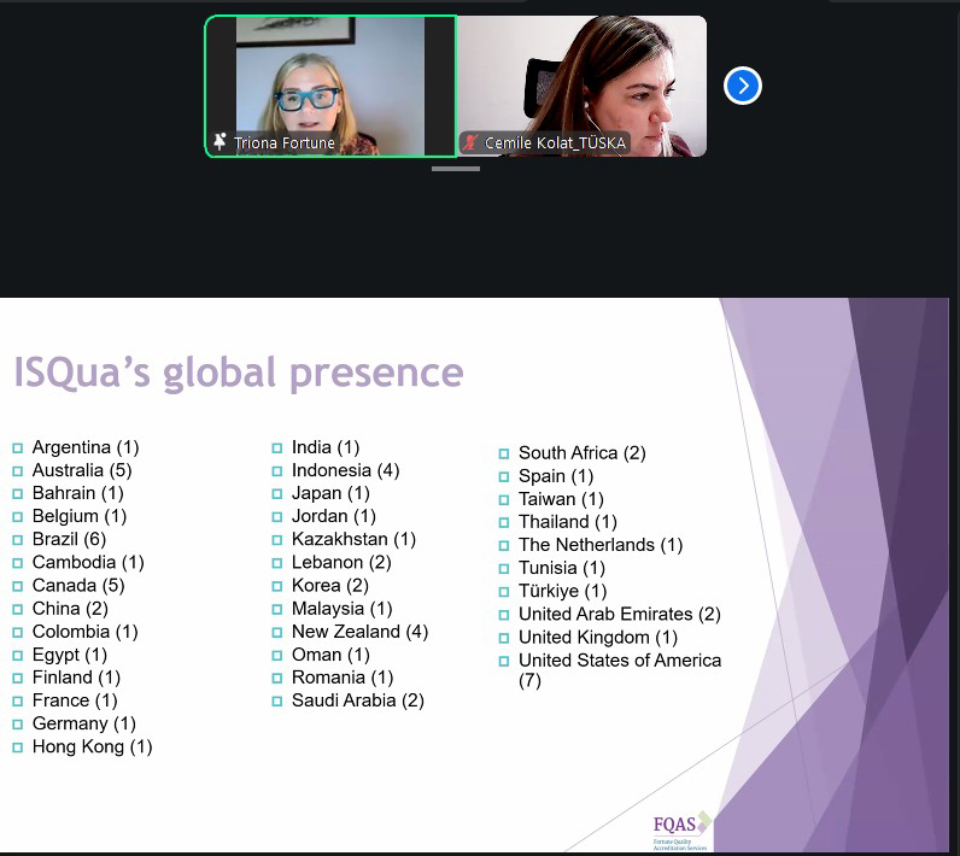This screenshot has height=856, width=960.
Task: Click the 'India (1)' list entry
Action: click(326, 448)
